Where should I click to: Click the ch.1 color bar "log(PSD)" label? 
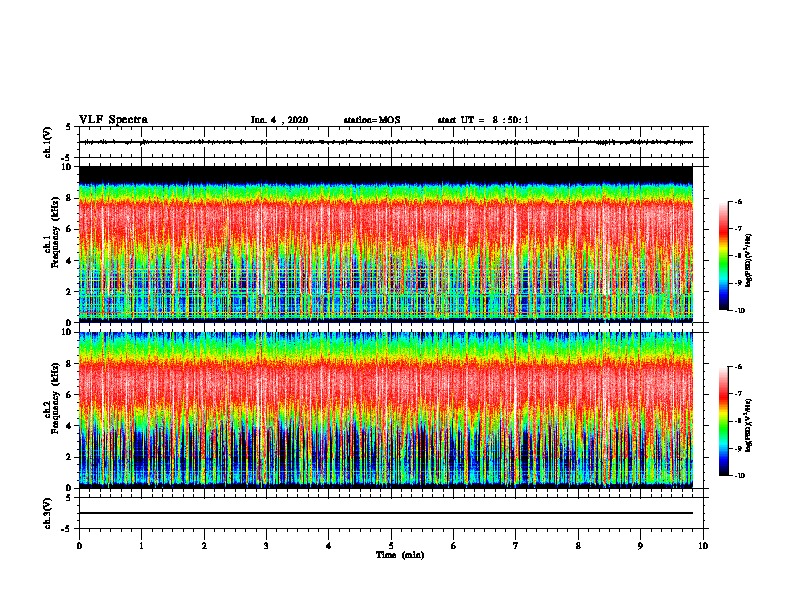click(x=748, y=260)
